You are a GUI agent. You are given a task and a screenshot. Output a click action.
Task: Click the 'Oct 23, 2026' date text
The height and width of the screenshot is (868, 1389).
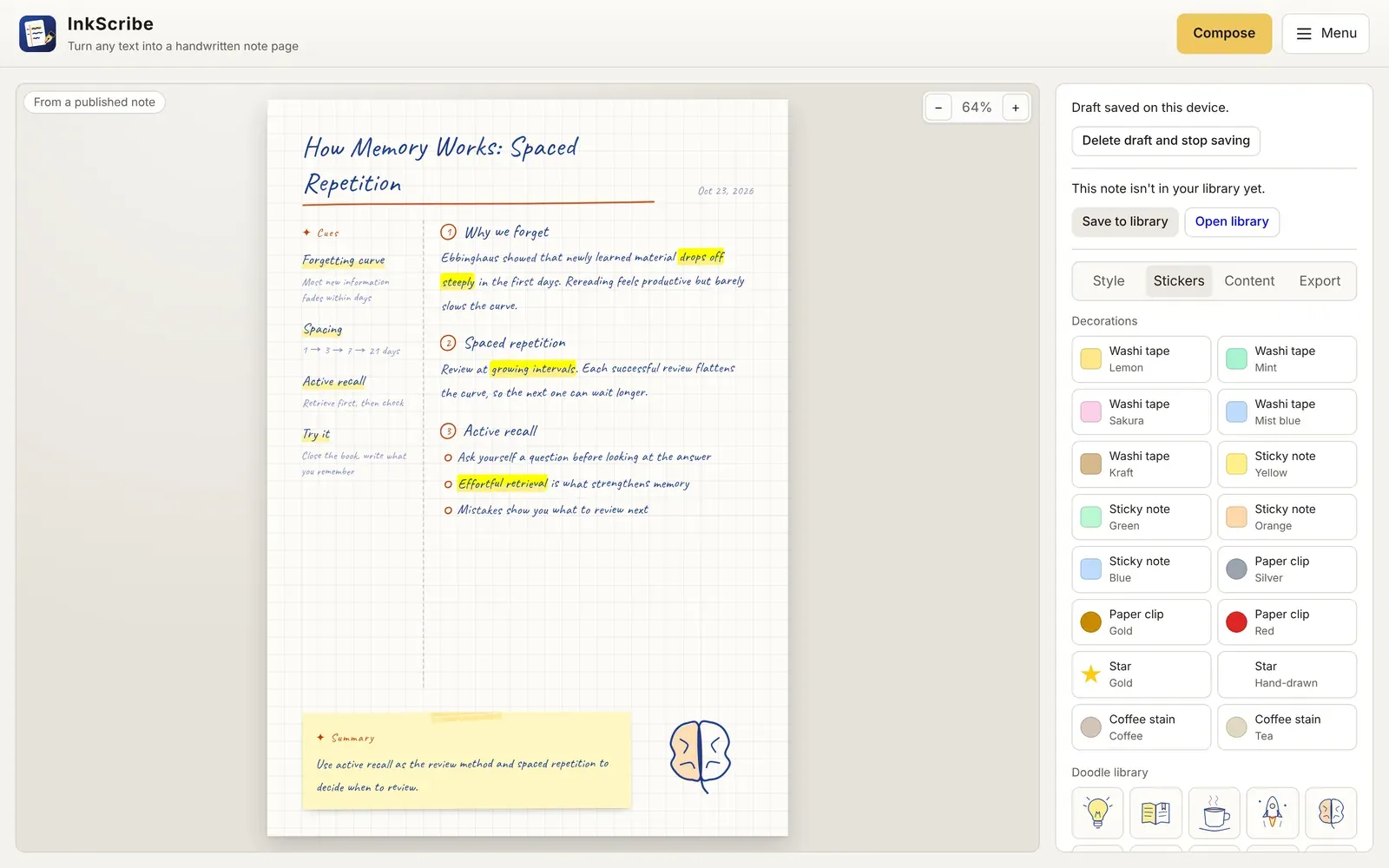tap(726, 191)
